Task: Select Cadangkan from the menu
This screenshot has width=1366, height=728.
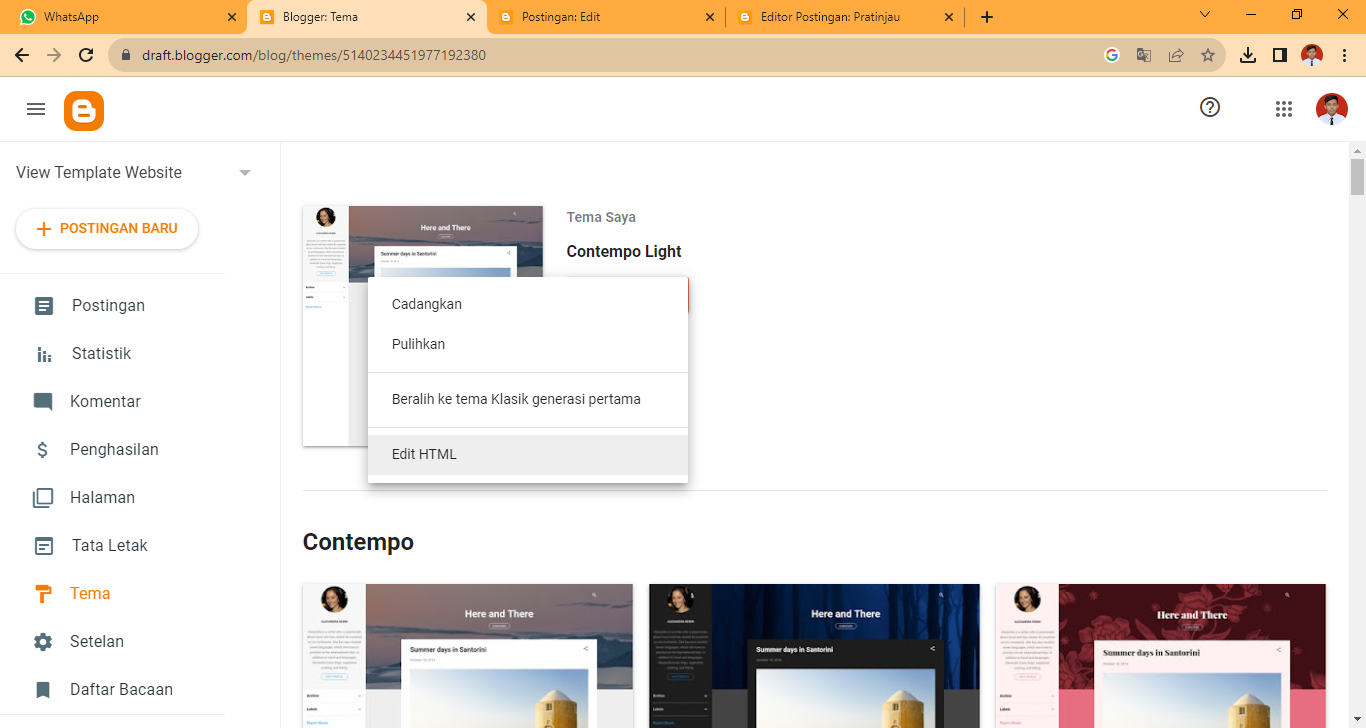Action: click(x=528, y=304)
